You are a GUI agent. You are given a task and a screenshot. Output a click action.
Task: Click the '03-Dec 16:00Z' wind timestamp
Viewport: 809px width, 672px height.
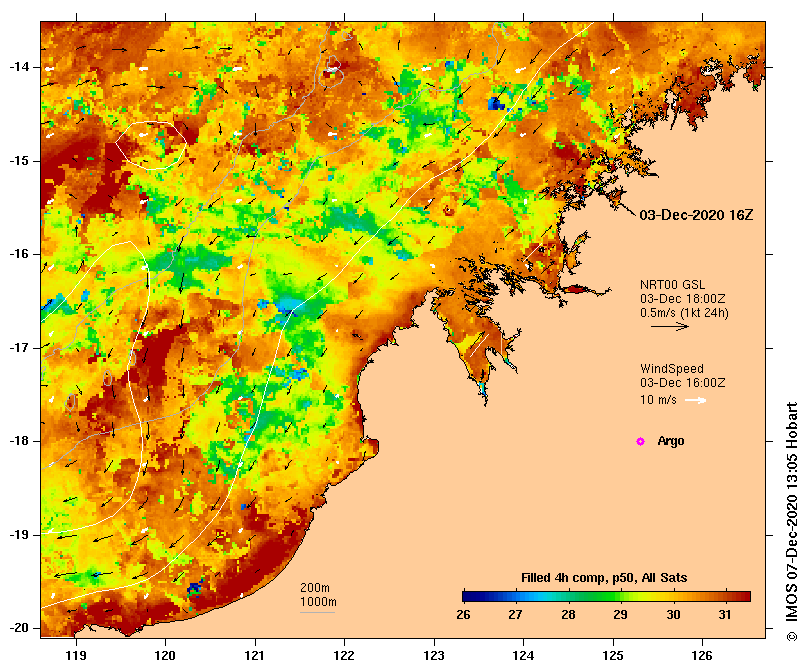coord(683,383)
